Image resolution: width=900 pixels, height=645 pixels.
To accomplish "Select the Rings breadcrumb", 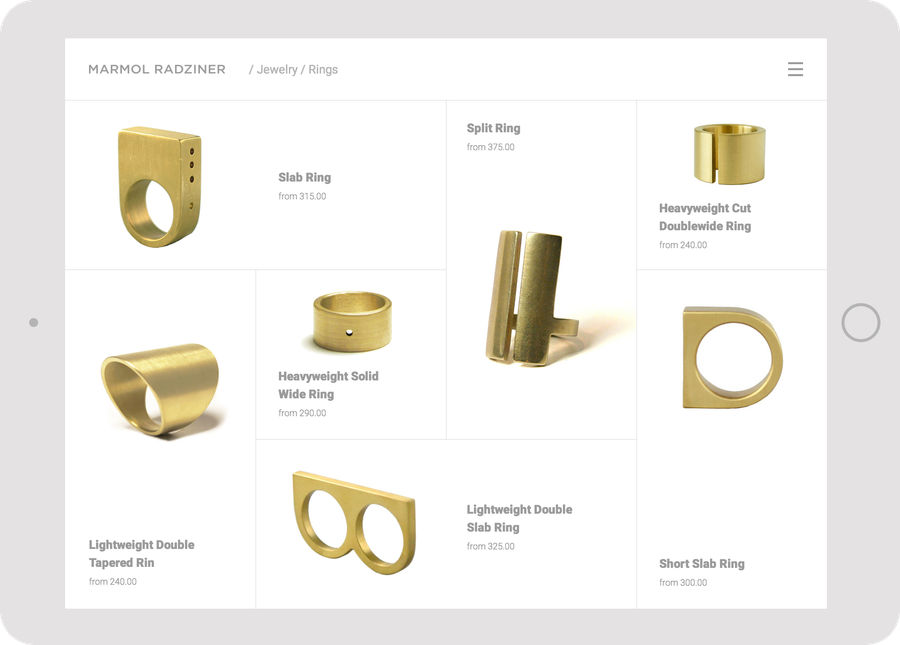I will 323,69.
